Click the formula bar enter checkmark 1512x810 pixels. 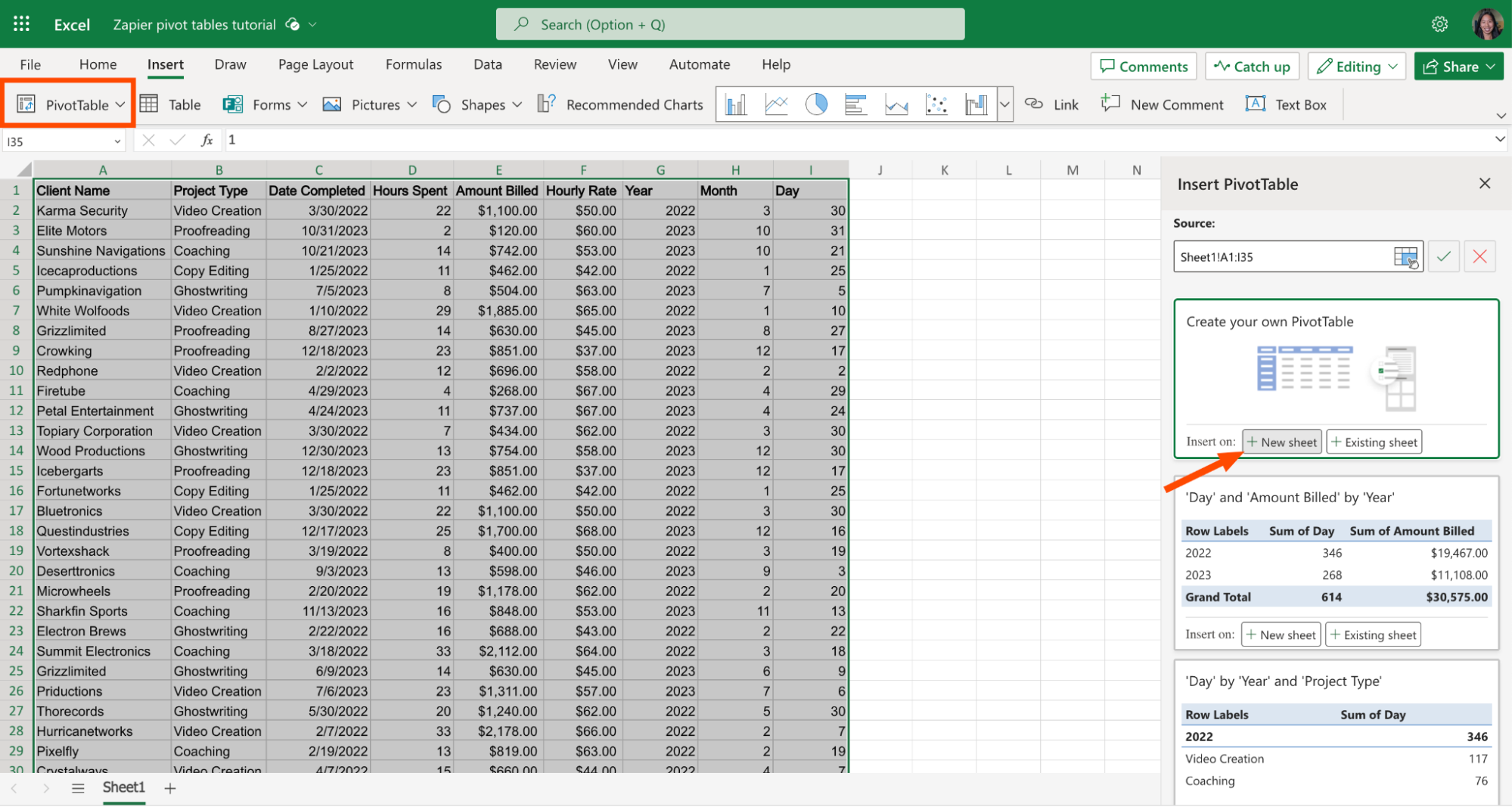(178, 140)
